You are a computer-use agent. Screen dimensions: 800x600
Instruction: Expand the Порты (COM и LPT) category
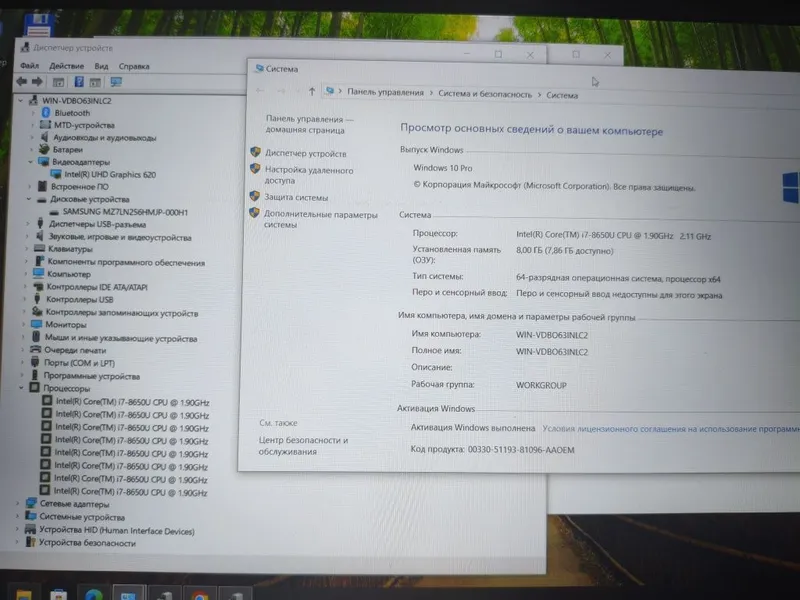[x=23, y=363]
